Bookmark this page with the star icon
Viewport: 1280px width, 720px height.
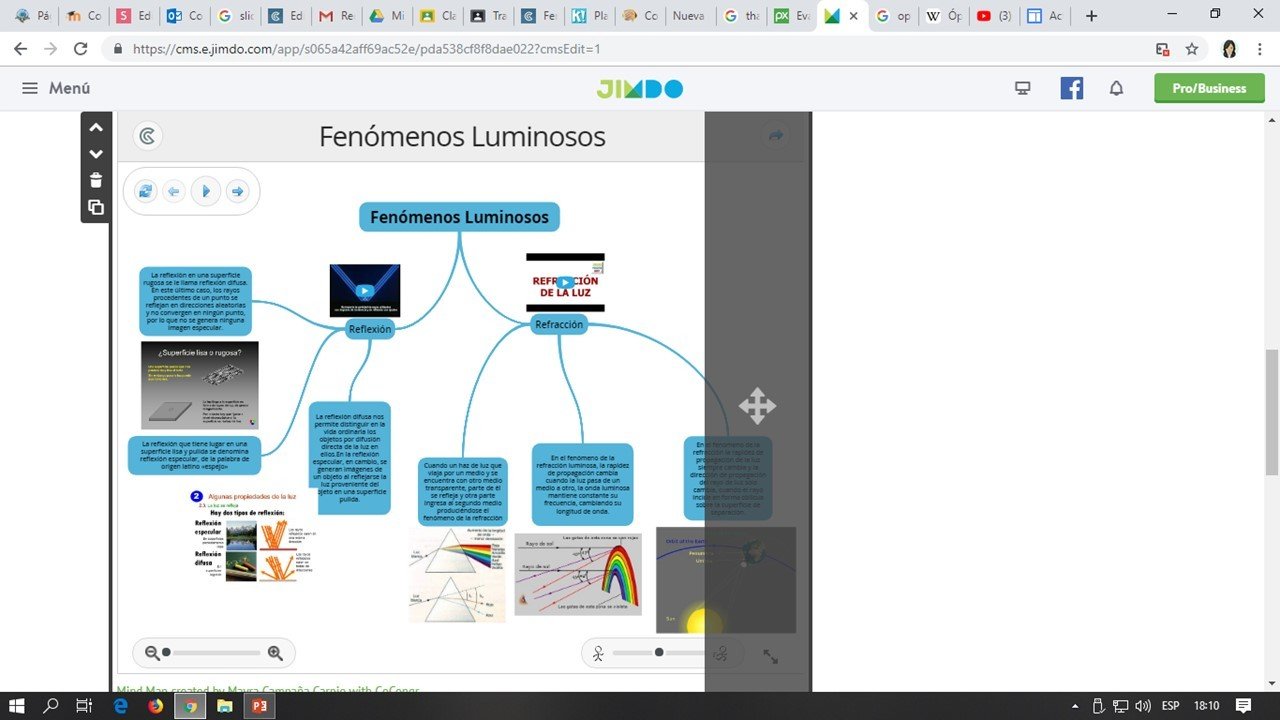coord(1191,48)
